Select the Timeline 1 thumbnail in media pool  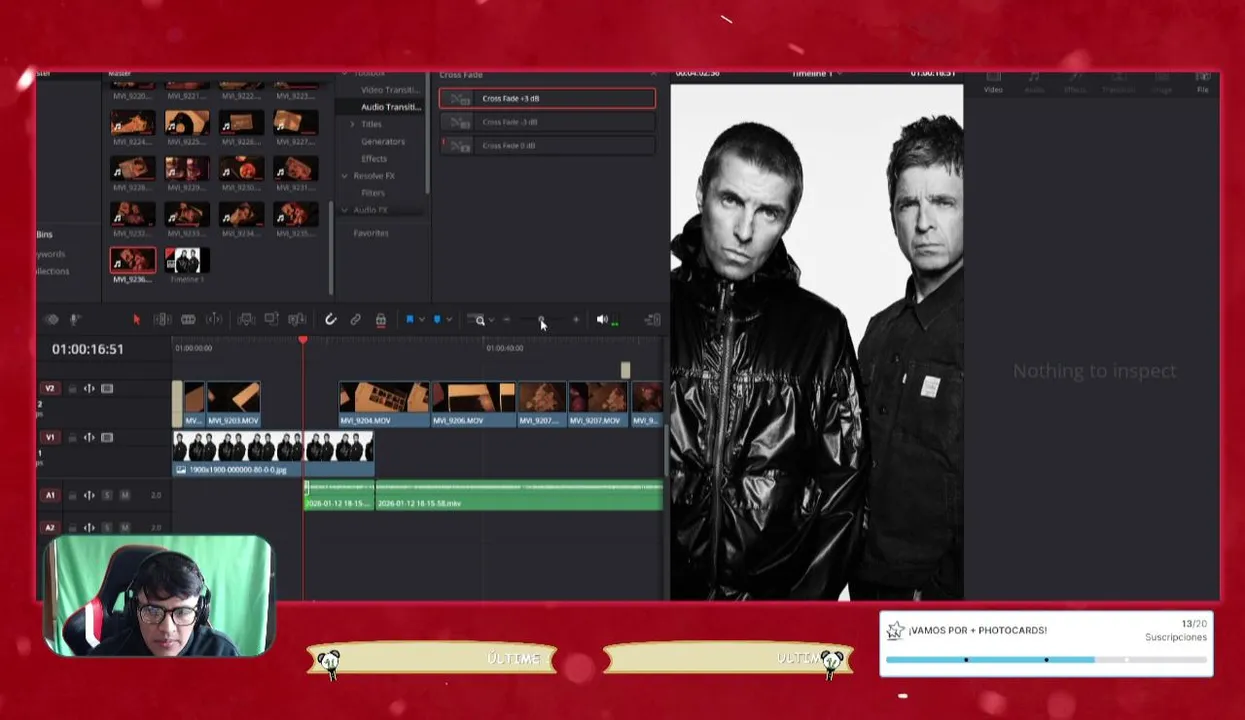[187, 261]
